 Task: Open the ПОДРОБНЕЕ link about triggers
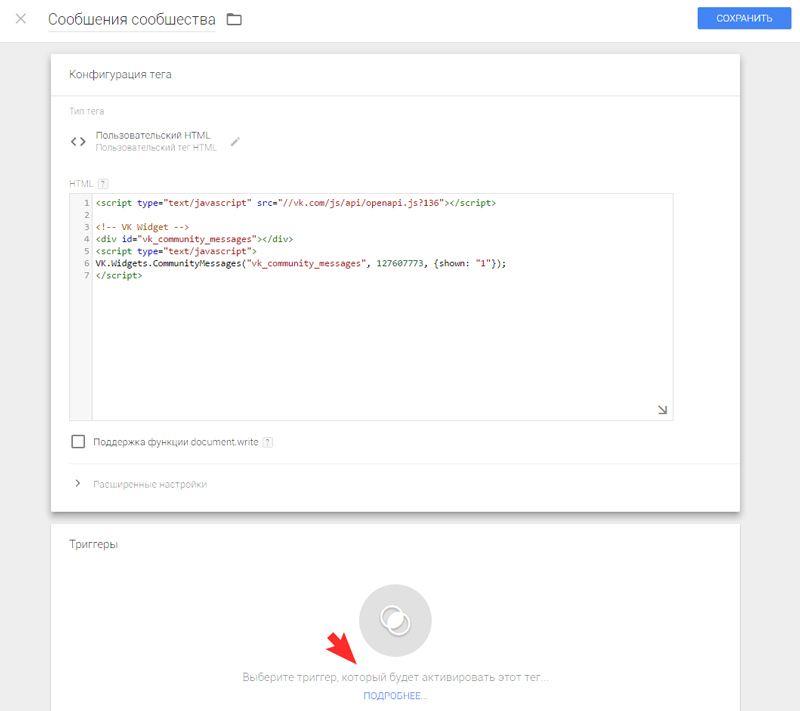[x=395, y=696]
